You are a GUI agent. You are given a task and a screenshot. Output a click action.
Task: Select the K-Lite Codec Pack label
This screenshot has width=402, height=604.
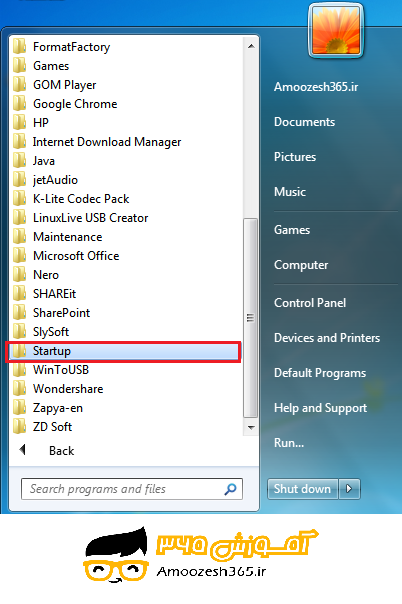(81, 199)
